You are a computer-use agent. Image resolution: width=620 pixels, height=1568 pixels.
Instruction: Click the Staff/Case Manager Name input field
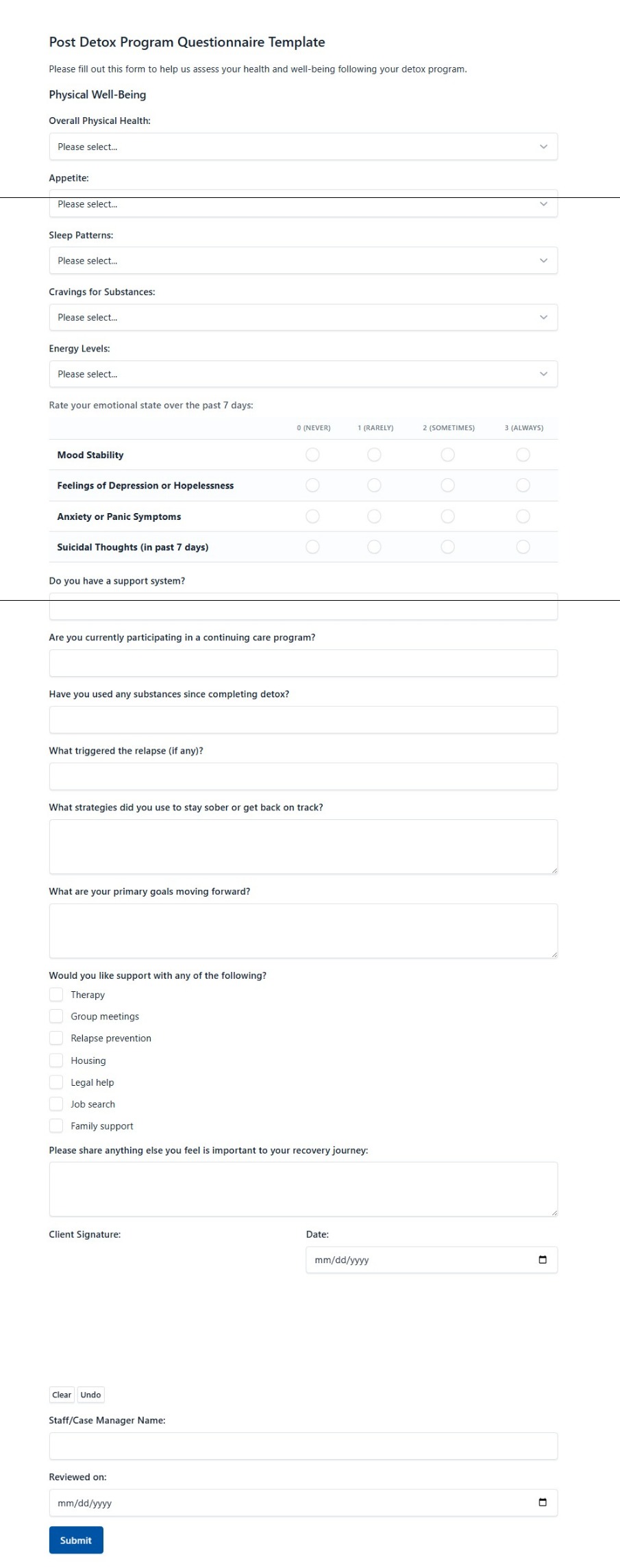tap(303, 1445)
